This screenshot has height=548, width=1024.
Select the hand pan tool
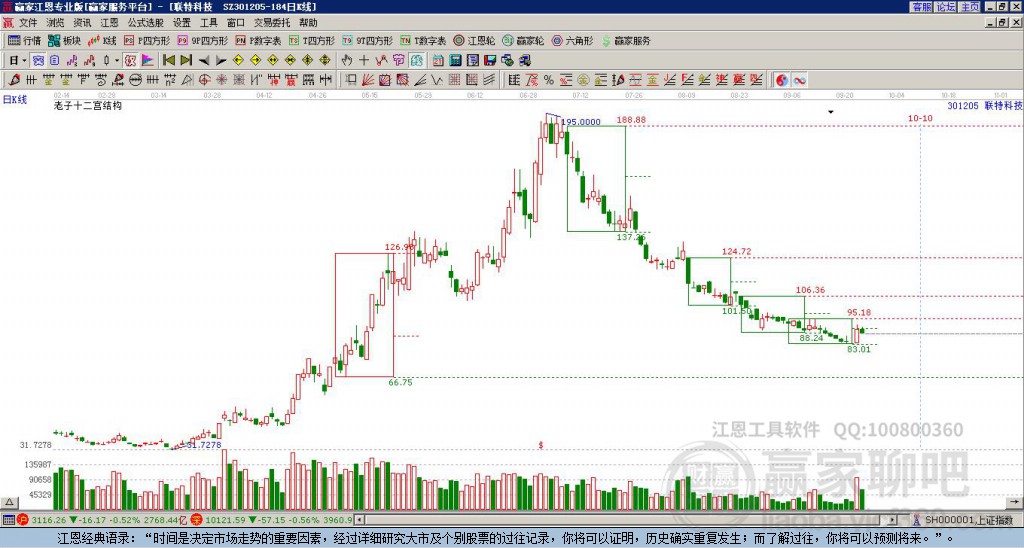[x=347, y=61]
